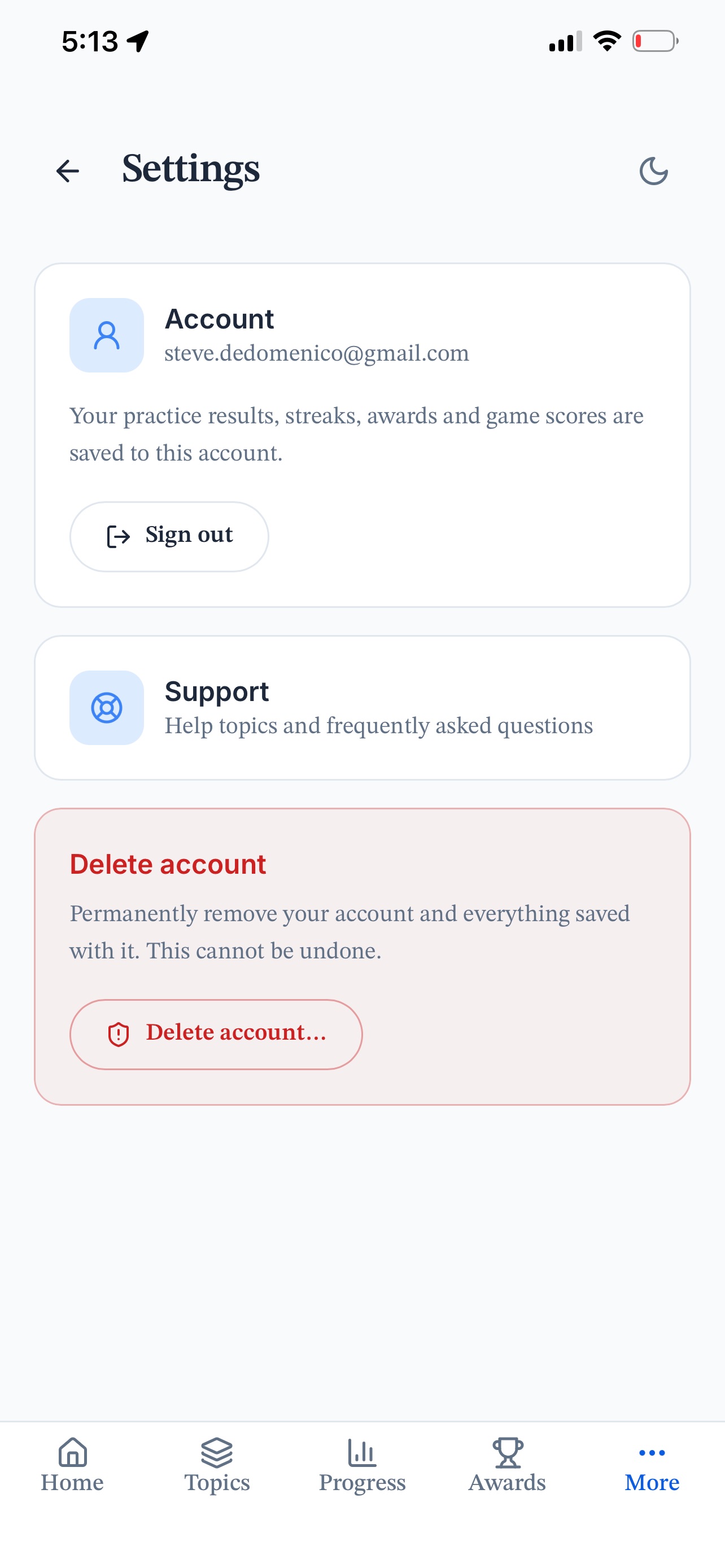Click the Support lifebuoy icon
The width and height of the screenshot is (725, 1568).
click(107, 708)
